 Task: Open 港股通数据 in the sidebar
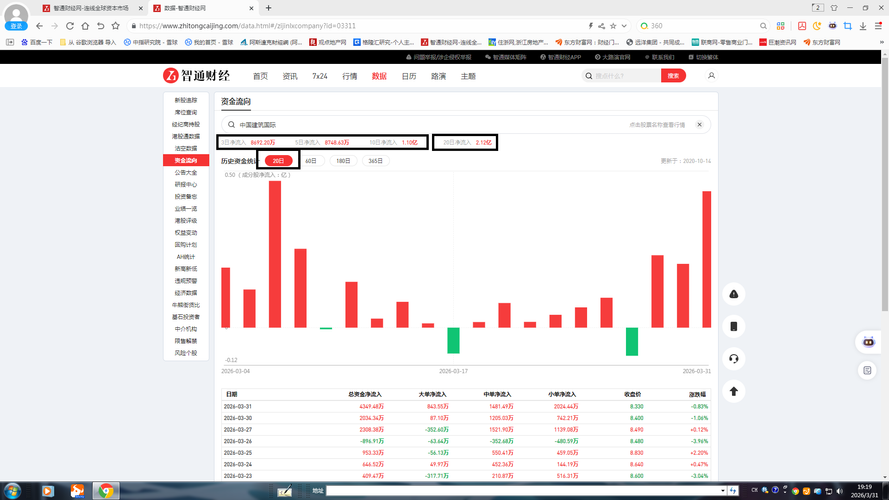186,136
